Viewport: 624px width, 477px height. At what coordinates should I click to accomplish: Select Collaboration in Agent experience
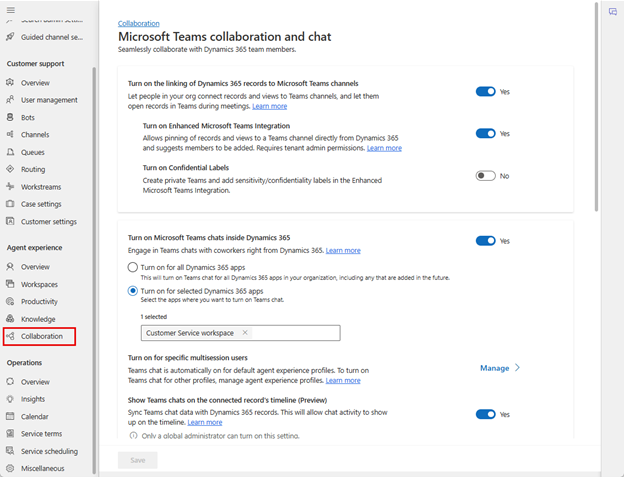click(x=39, y=336)
